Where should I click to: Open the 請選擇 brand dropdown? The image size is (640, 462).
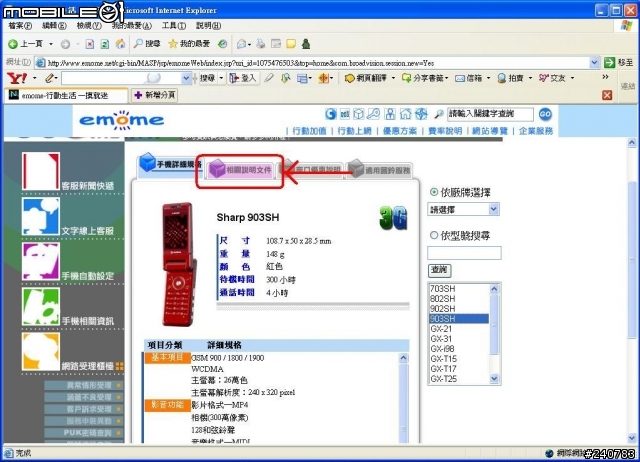pyautogui.click(x=463, y=209)
